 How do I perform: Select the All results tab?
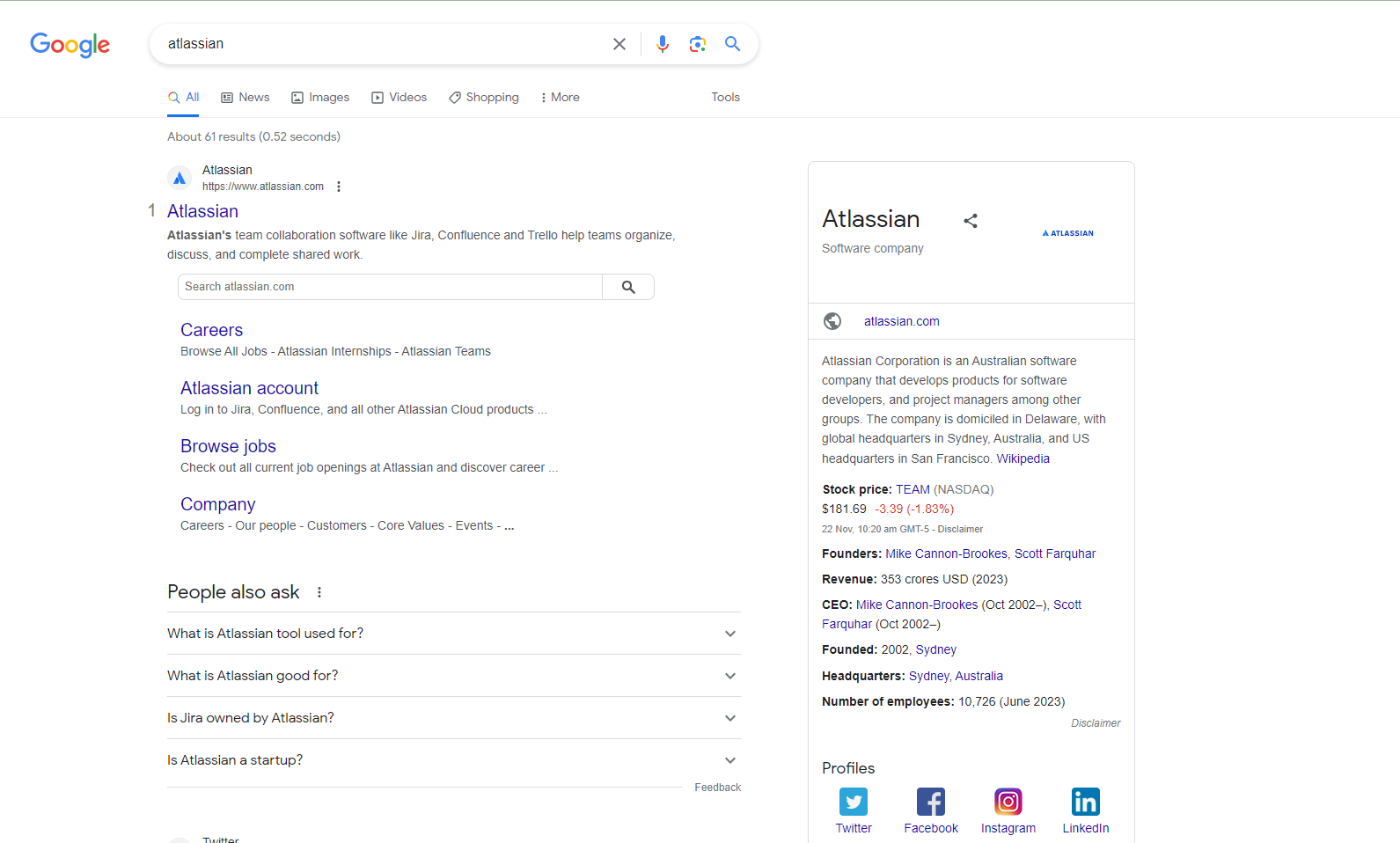pos(184,98)
